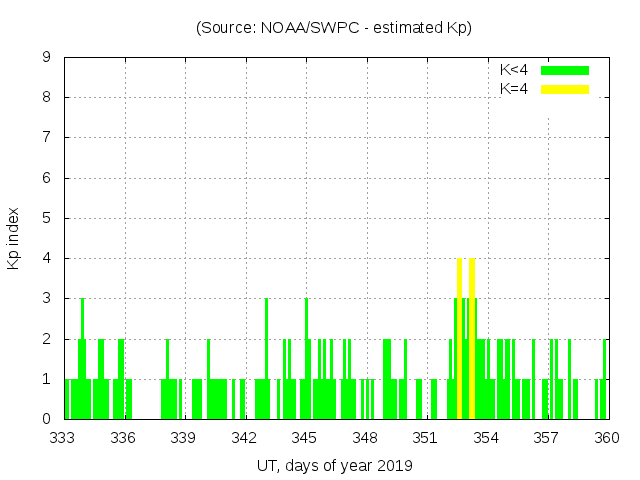Click the green K<4 legend swatch

[x=565, y=70]
